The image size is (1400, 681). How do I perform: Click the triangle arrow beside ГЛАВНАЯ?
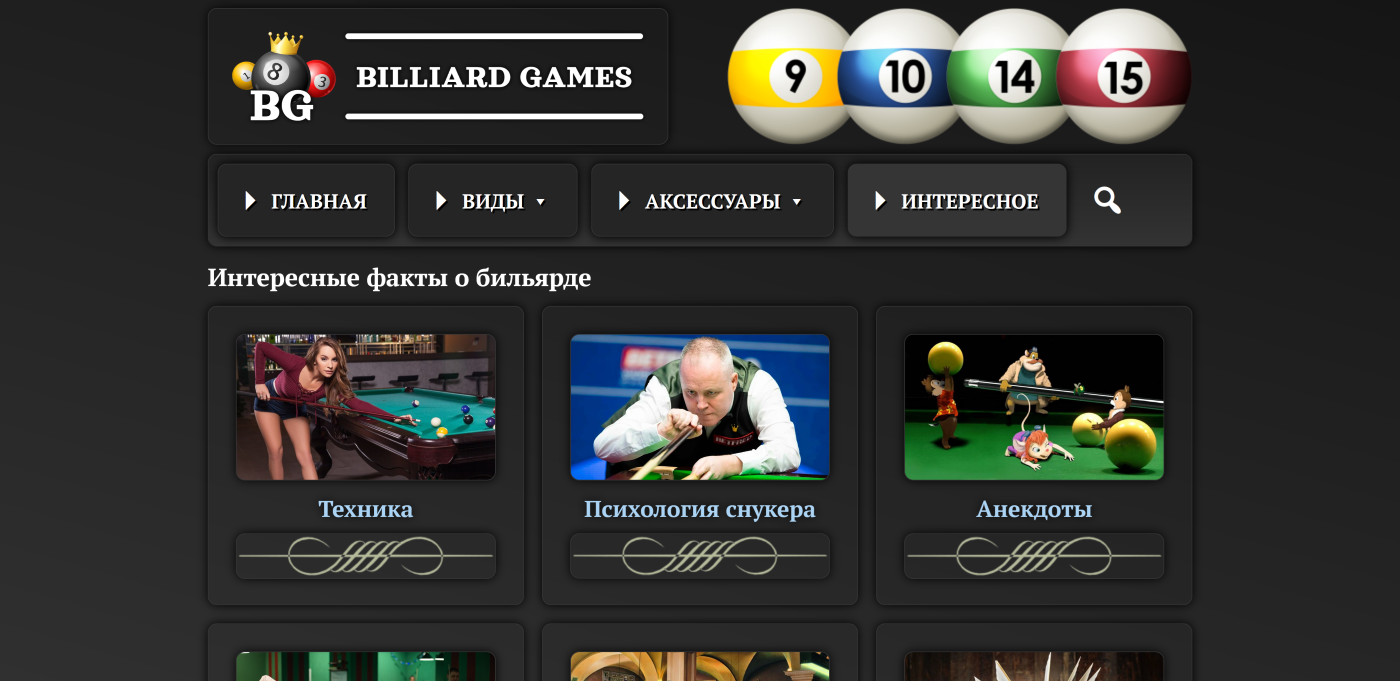[x=251, y=201]
